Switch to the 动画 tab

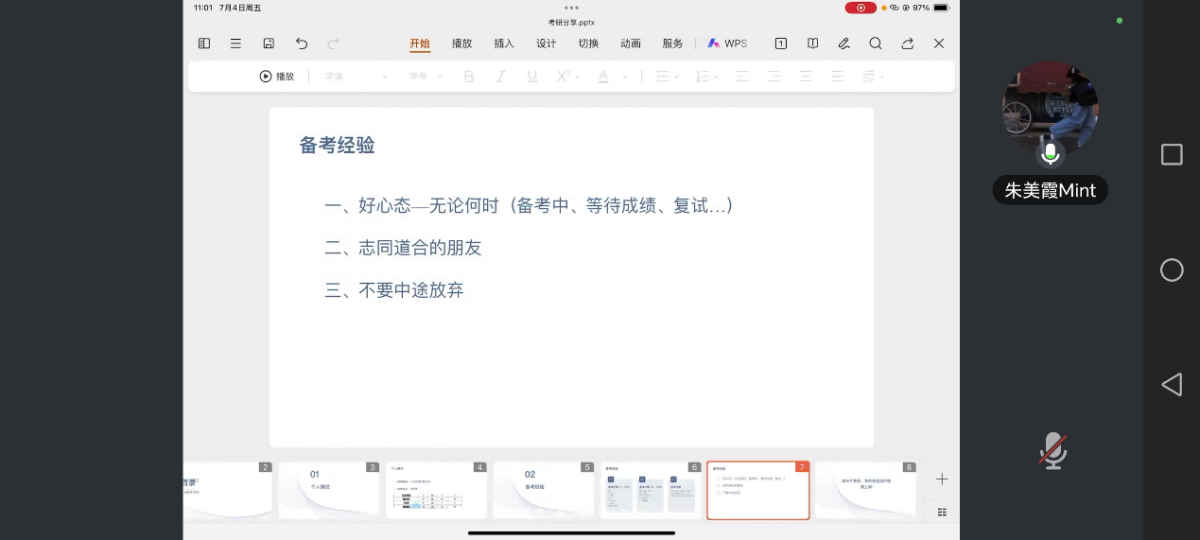[630, 44]
